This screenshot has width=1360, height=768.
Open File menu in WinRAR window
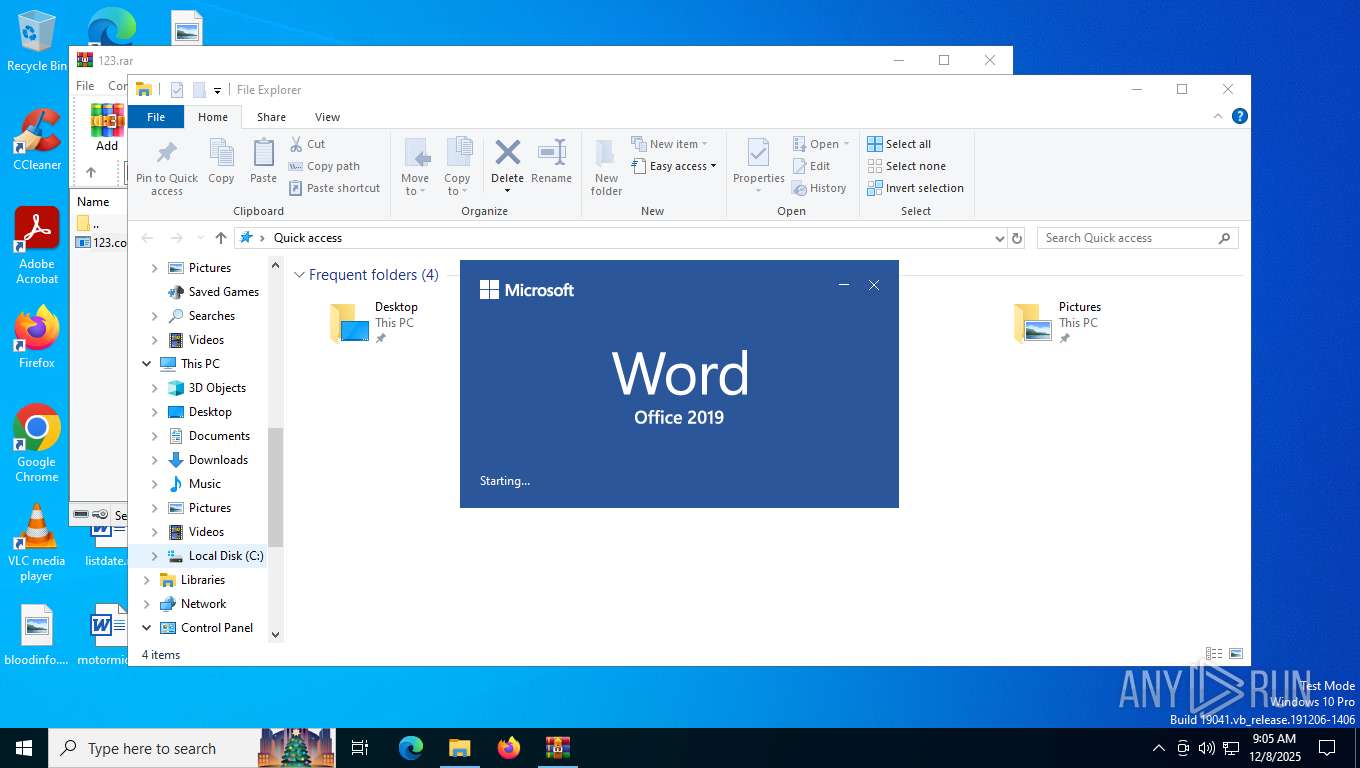pyautogui.click(x=86, y=86)
